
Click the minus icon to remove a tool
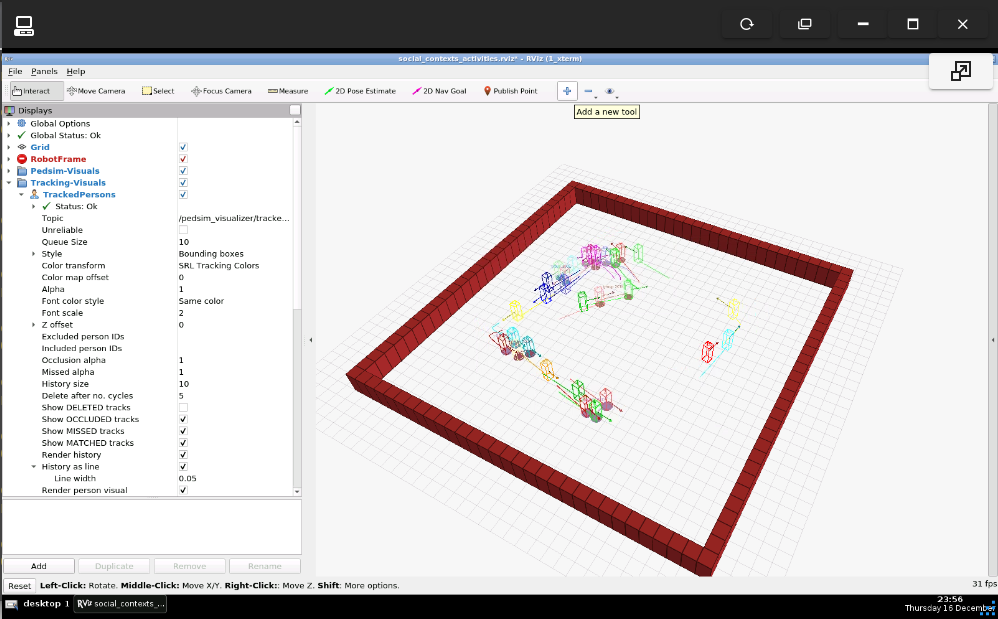click(x=588, y=91)
